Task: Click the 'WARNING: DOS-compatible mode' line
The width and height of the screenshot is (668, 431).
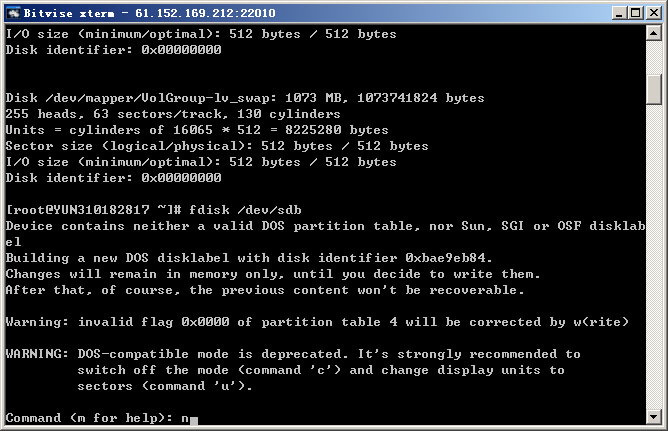Action: point(292,354)
